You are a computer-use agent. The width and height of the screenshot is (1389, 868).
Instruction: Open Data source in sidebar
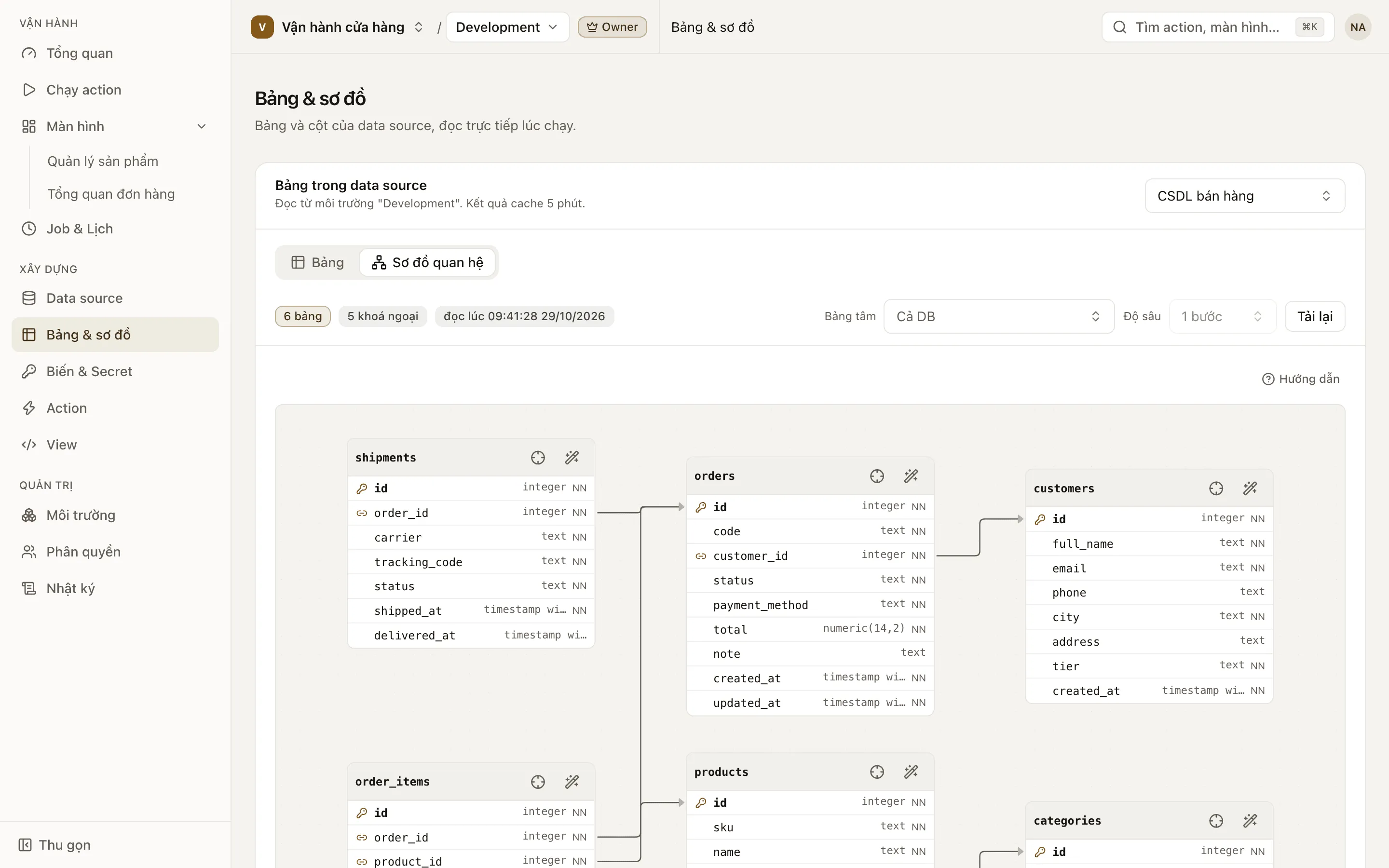(115, 298)
